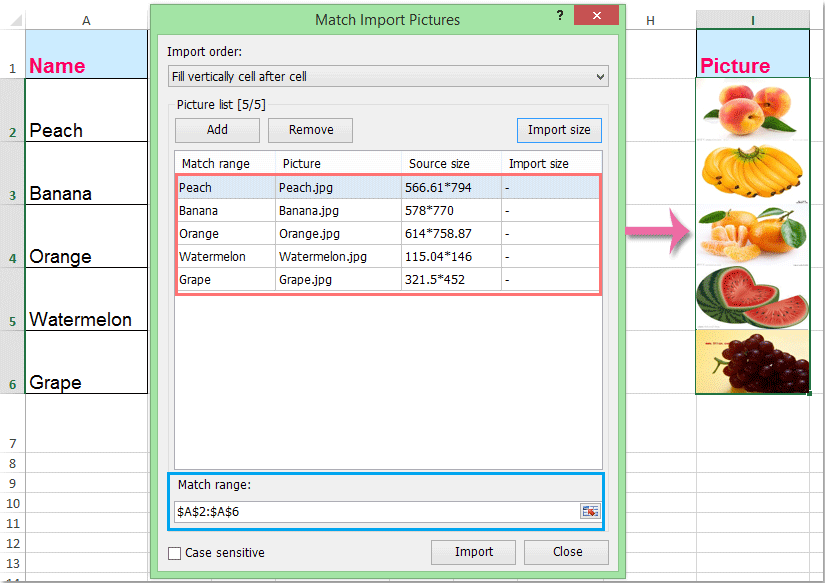Open the Import order dropdown
The width and height of the screenshot is (825, 583).
[x=598, y=76]
